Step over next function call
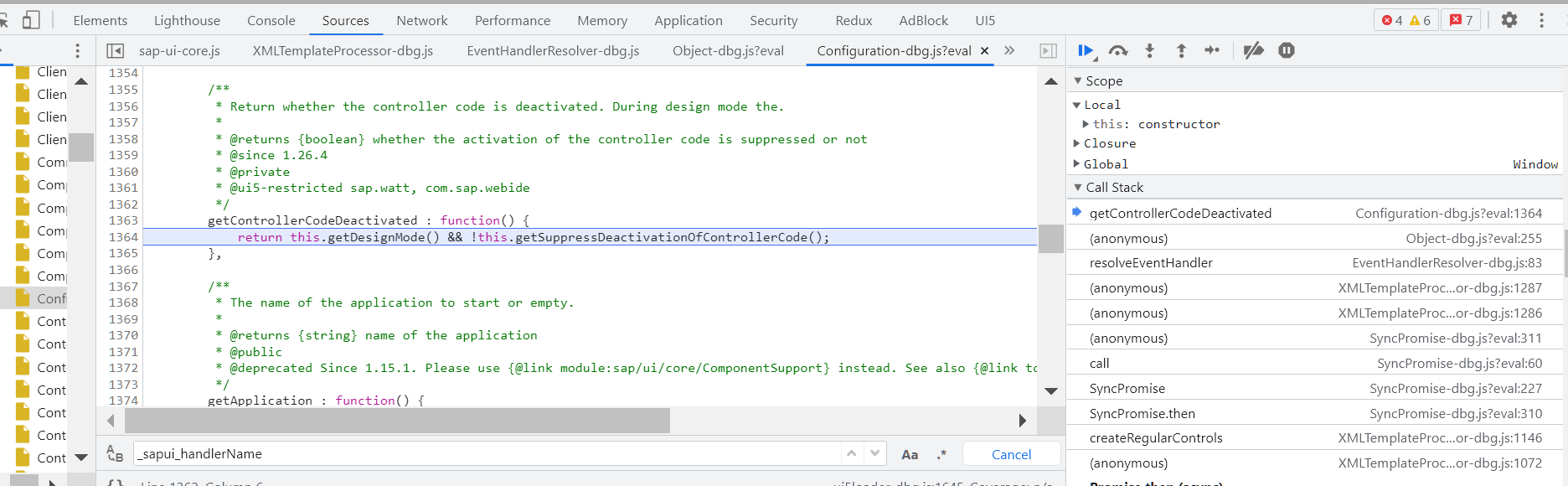 click(x=1117, y=51)
